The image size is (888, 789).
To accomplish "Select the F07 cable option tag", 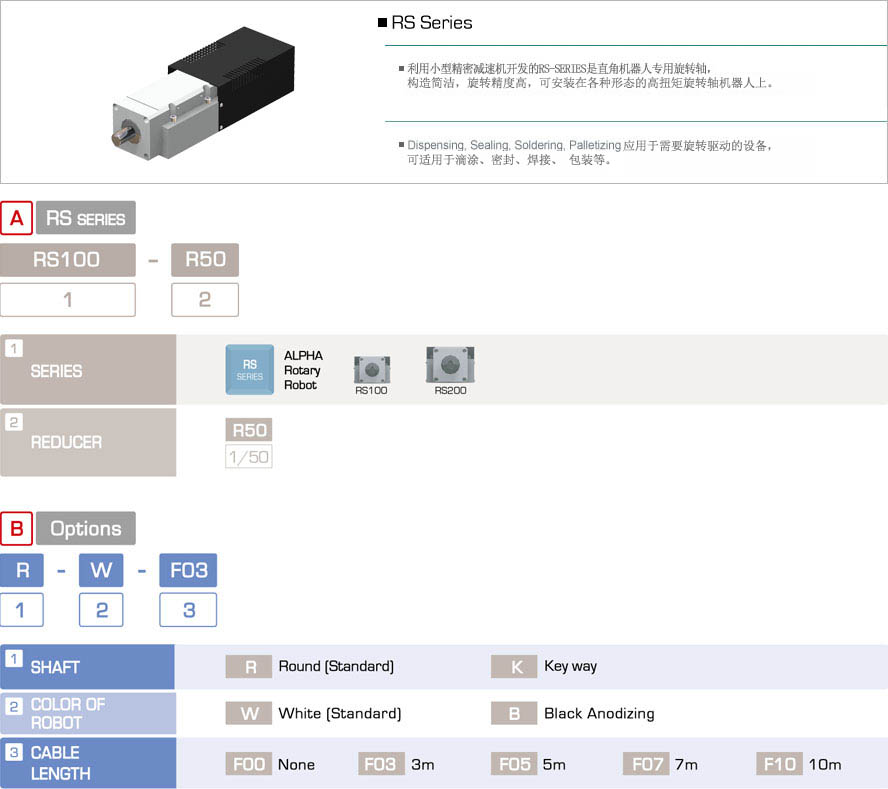I will 647,764.
